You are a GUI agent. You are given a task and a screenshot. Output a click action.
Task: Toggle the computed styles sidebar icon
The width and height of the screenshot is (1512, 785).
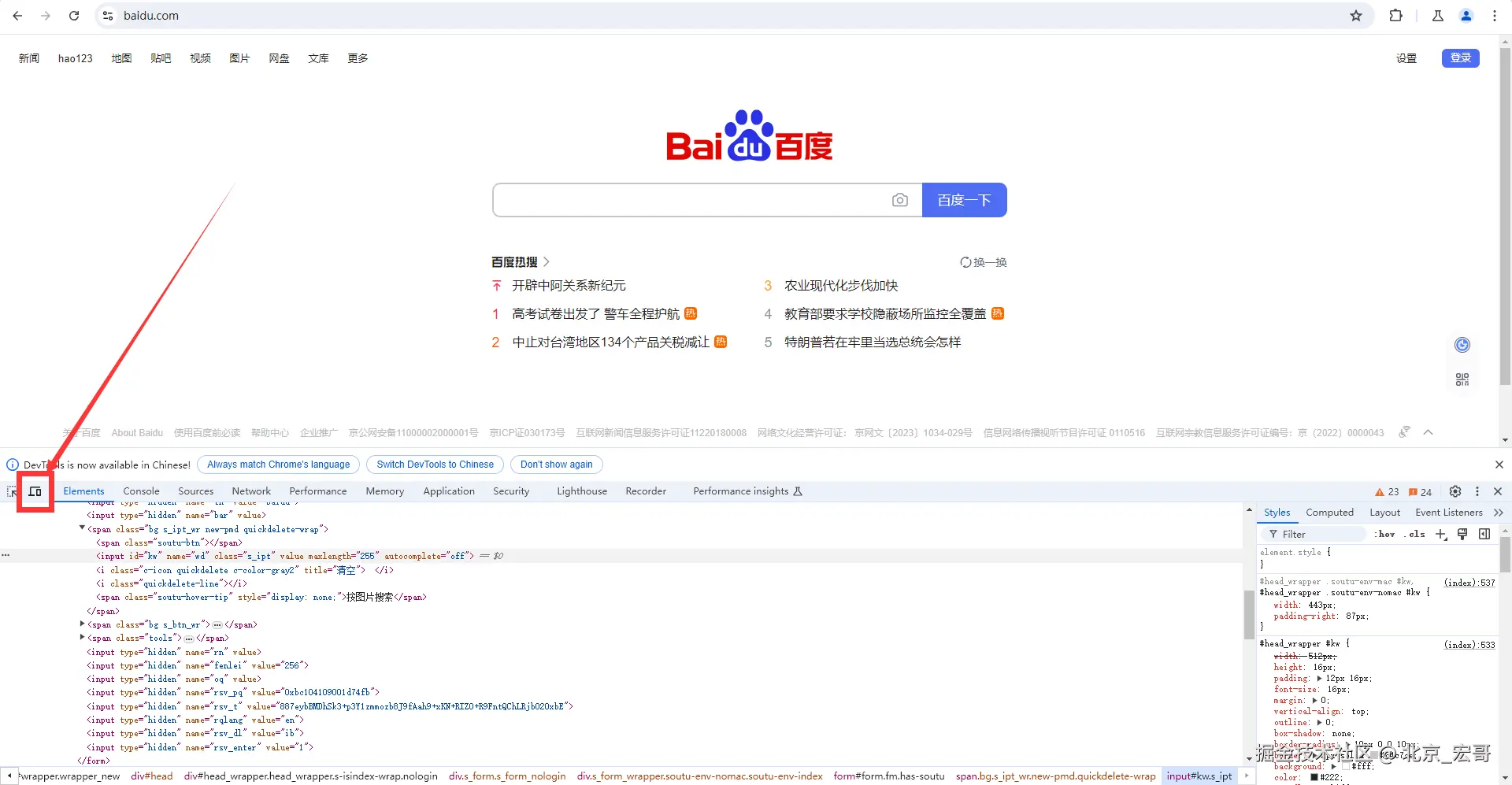coord(1484,534)
